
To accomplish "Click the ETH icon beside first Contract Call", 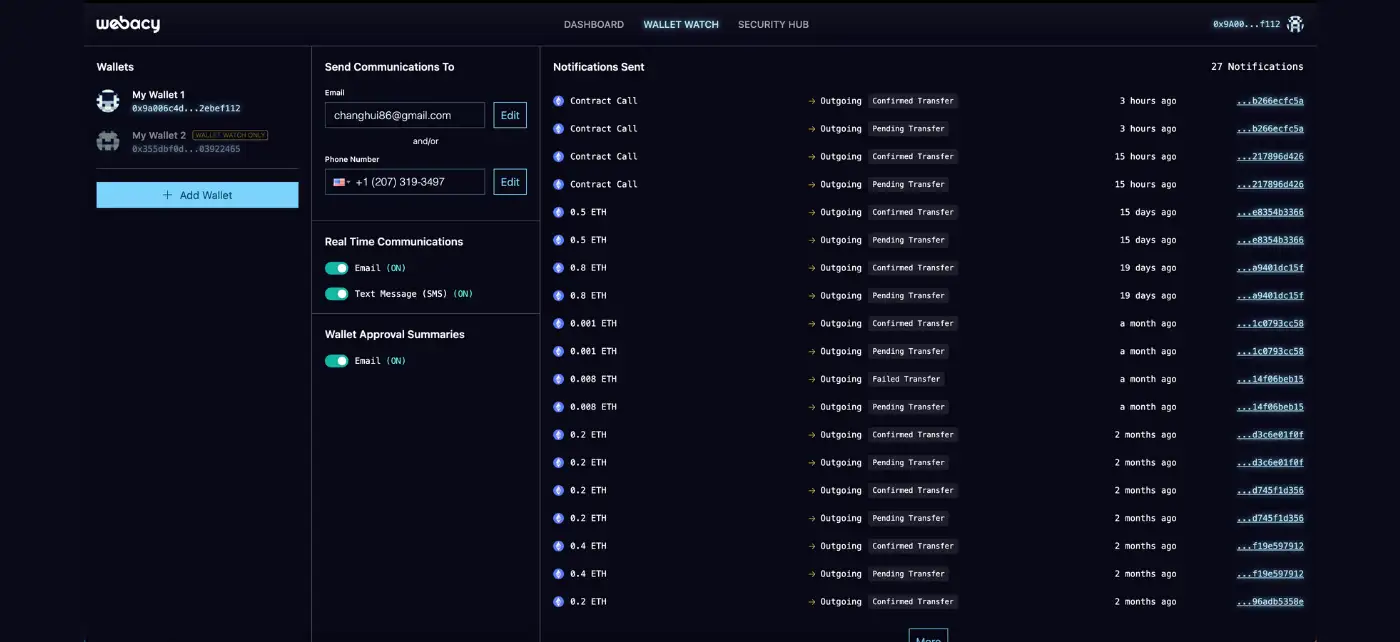I will (559, 101).
